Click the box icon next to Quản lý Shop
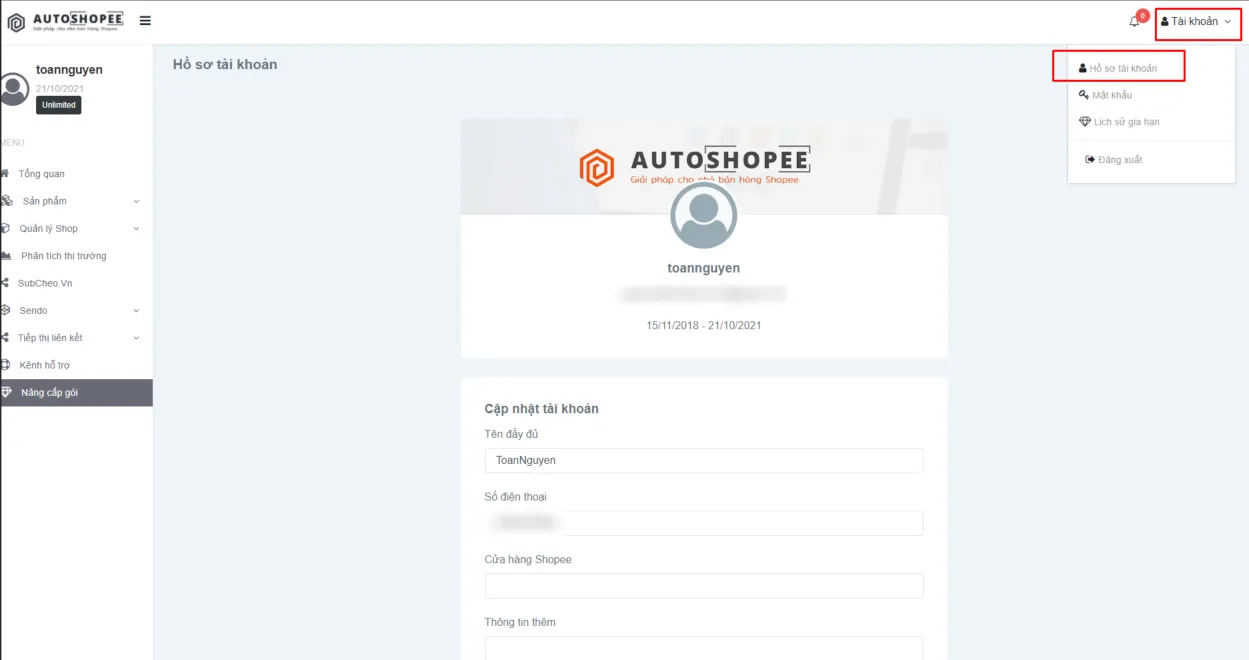The height and width of the screenshot is (660, 1249). (6, 228)
